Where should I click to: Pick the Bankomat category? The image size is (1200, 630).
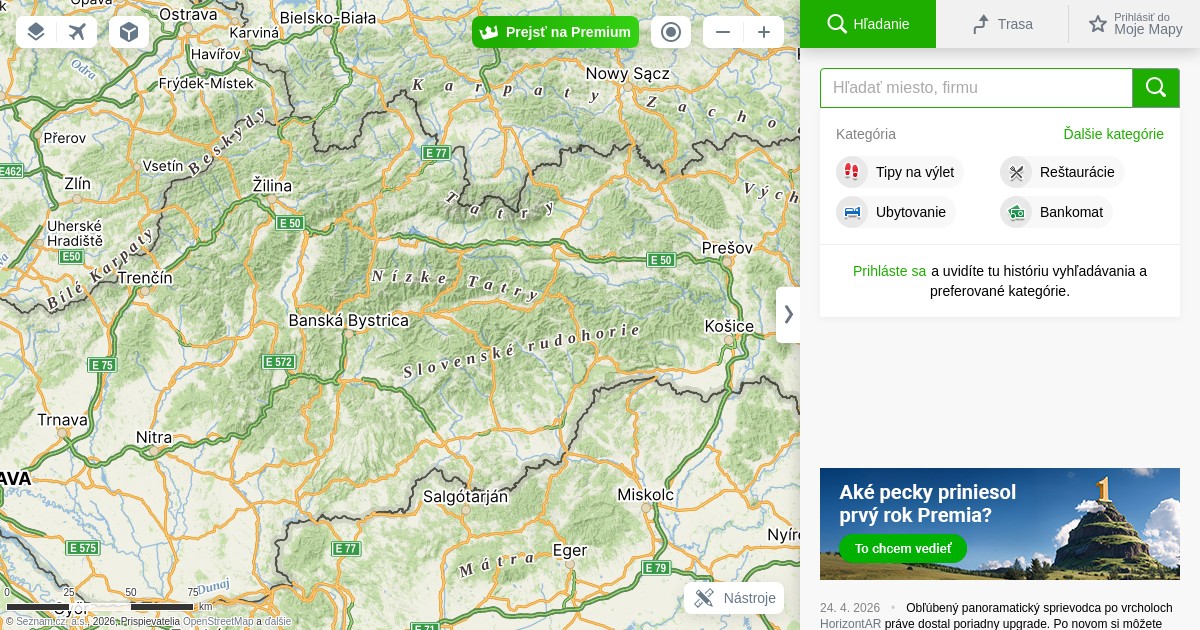[1057, 212]
